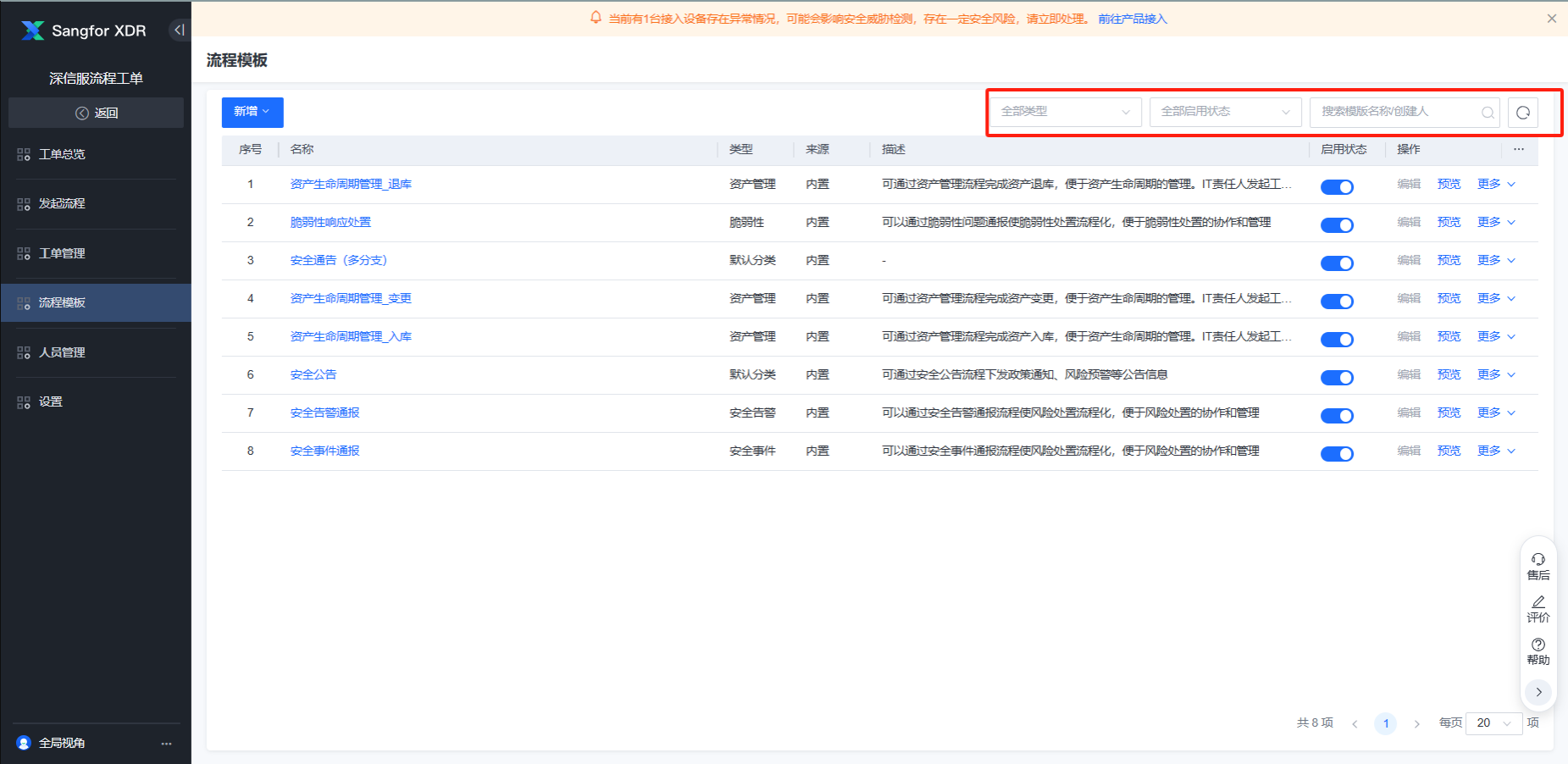Click the search magnifier icon

click(1487, 113)
